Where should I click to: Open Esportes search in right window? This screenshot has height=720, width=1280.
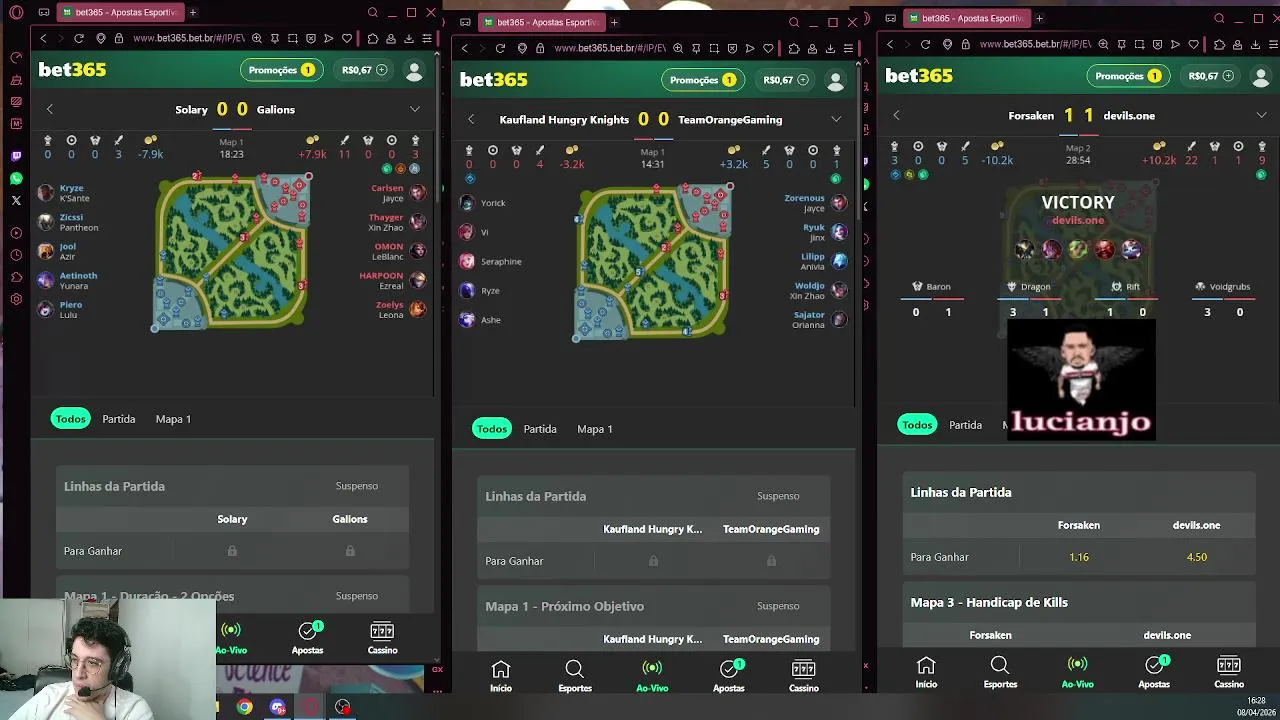click(1000, 672)
